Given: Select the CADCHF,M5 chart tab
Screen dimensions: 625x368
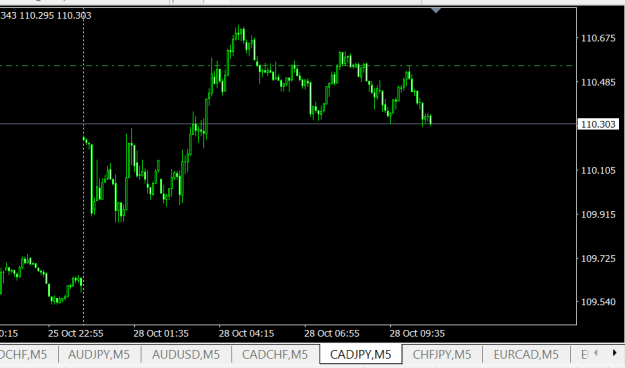Looking at the screenshot, I should 275,354.
